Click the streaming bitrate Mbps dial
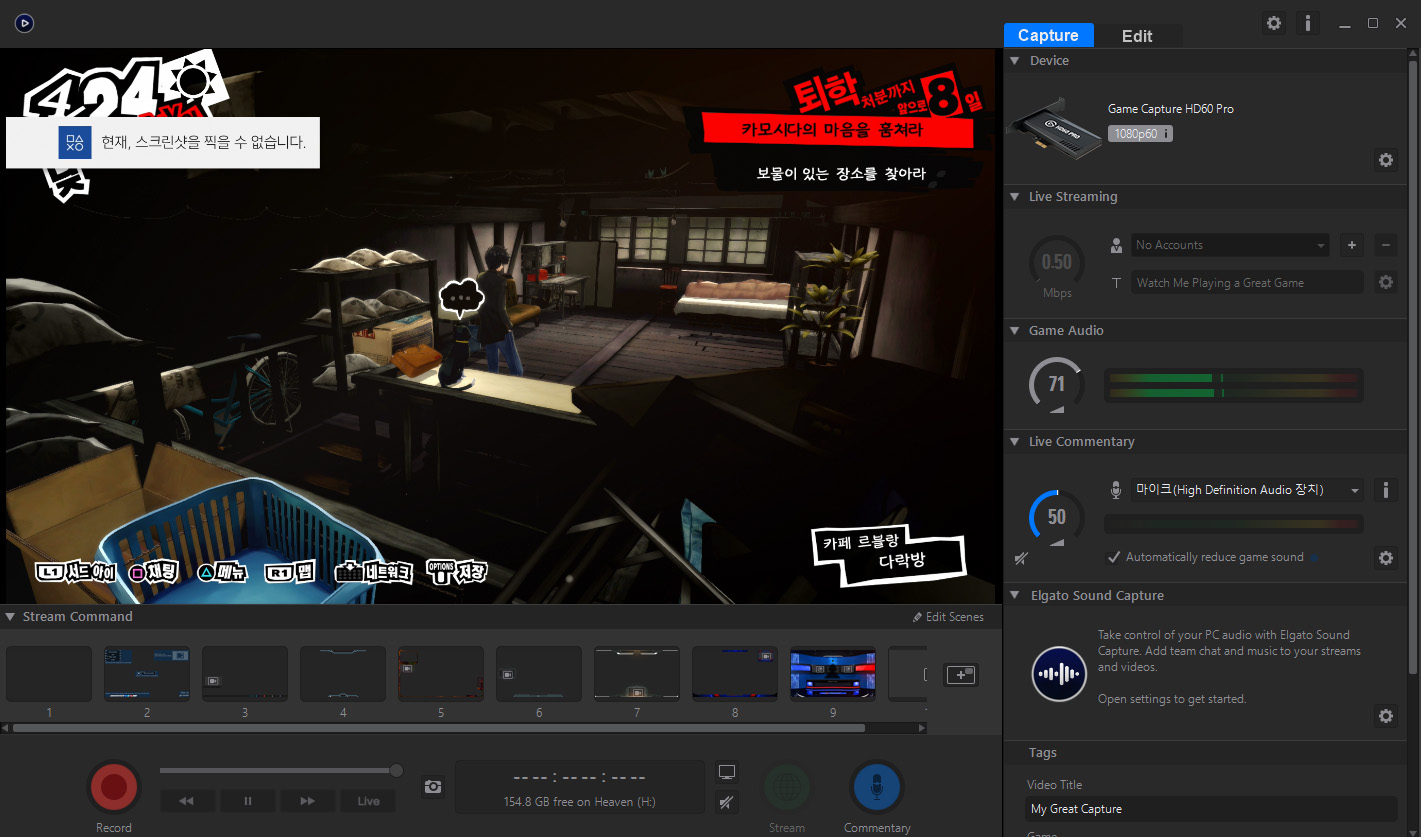Viewport: 1421px width, 837px height. tap(1056, 263)
